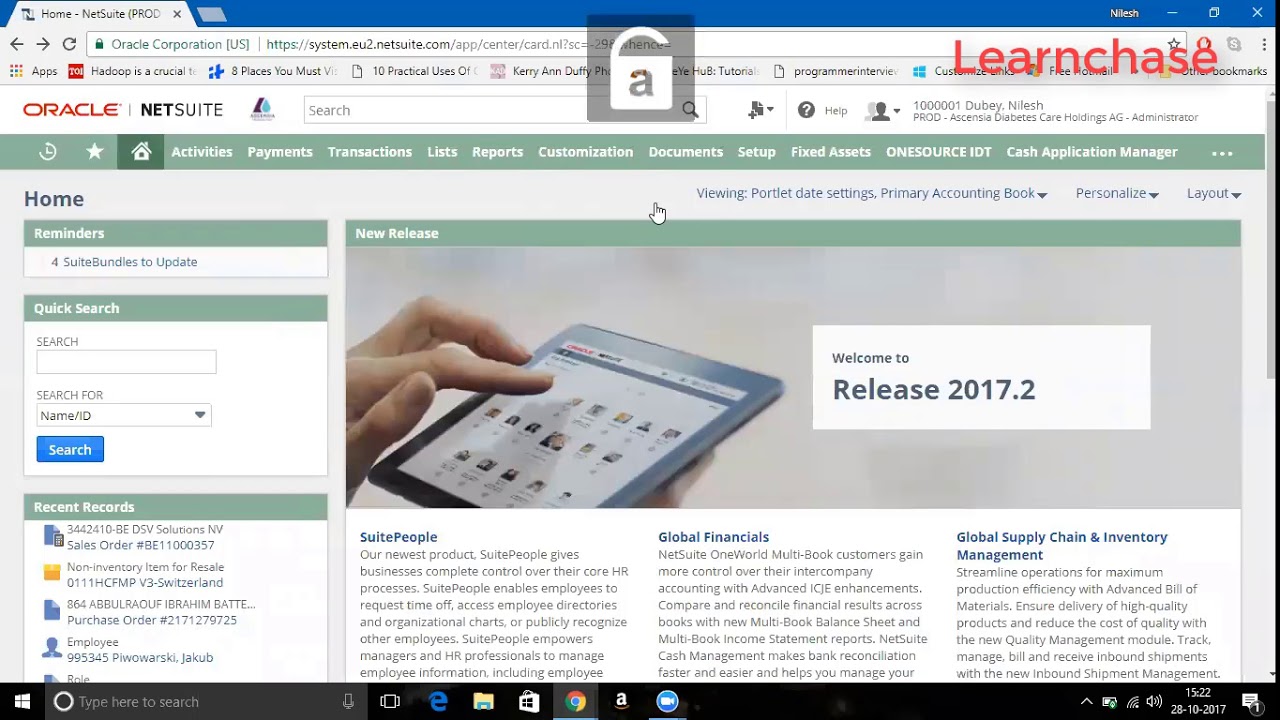The width and height of the screenshot is (1280, 720).
Task: Open the Recent Records clock icon
Action: tap(48, 152)
